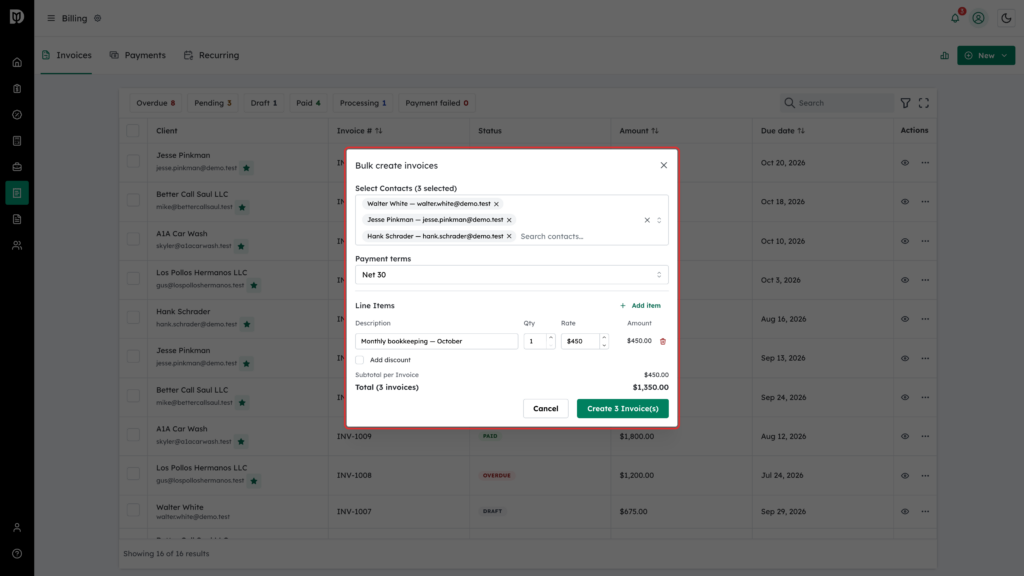Switch to the Payments tab
This screenshot has height=576, width=1024.
tap(138, 56)
